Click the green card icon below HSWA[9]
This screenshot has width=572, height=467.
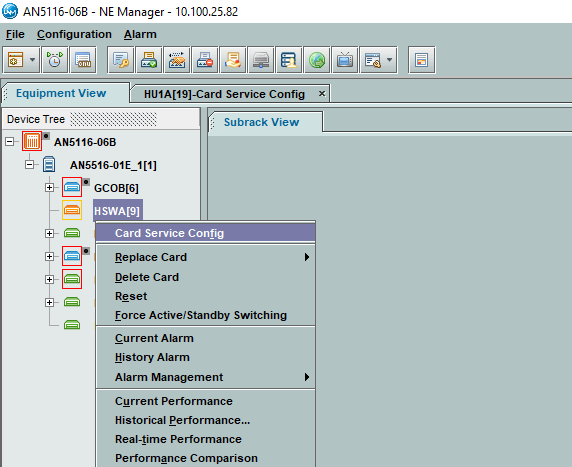(x=72, y=233)
